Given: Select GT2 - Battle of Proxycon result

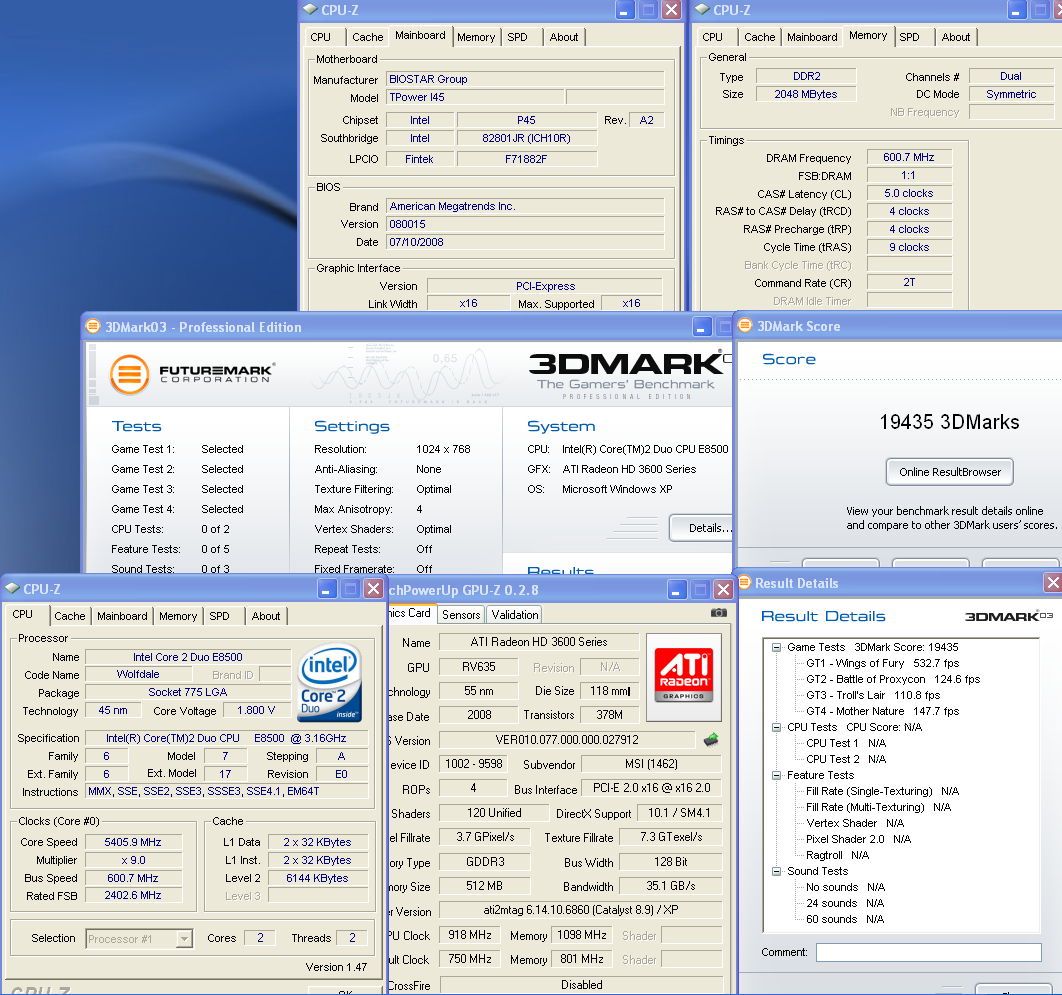Looking at the screenshot, I should point(893,679).
